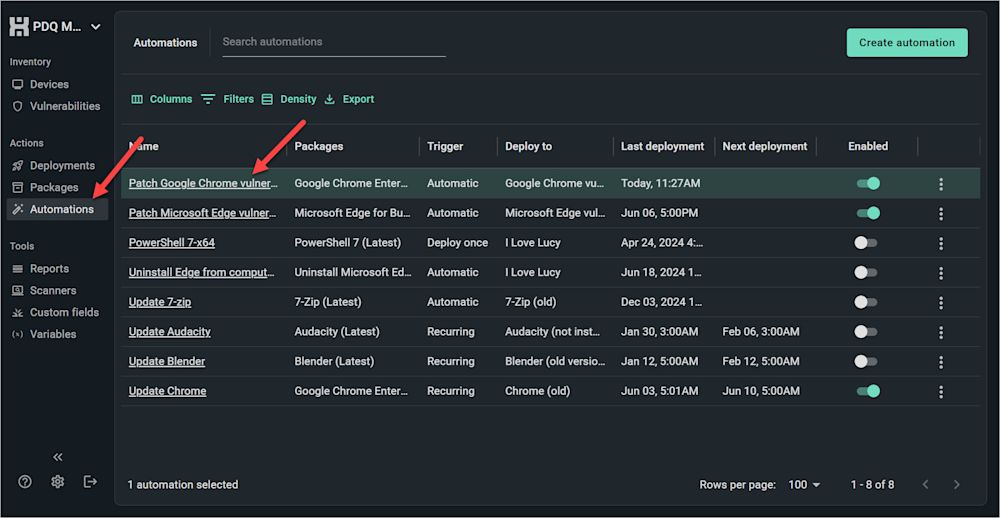The width and height of the screenshot is (1000, 518).
Task: Click the help question mark icon
Action: click(25, 482)
